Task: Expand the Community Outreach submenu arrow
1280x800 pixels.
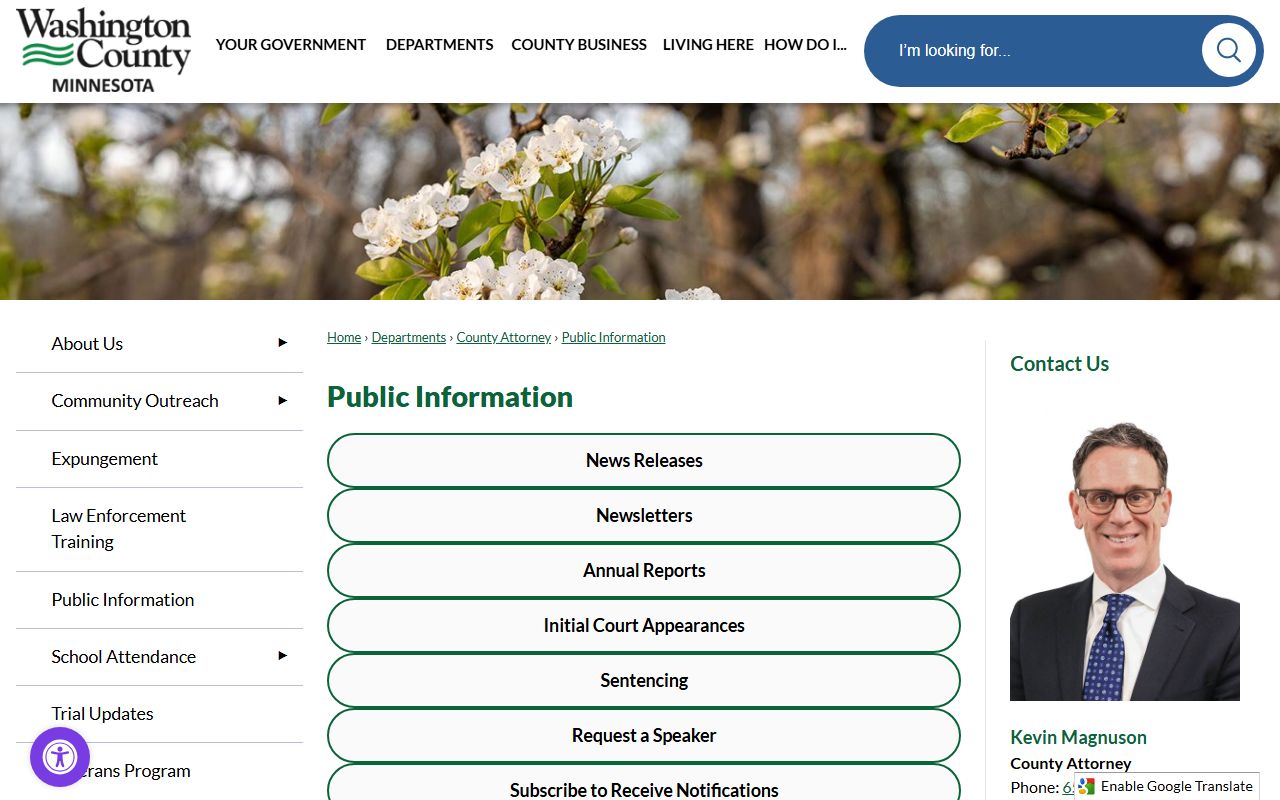Action: pyautogui.click(x=282, y=400)
